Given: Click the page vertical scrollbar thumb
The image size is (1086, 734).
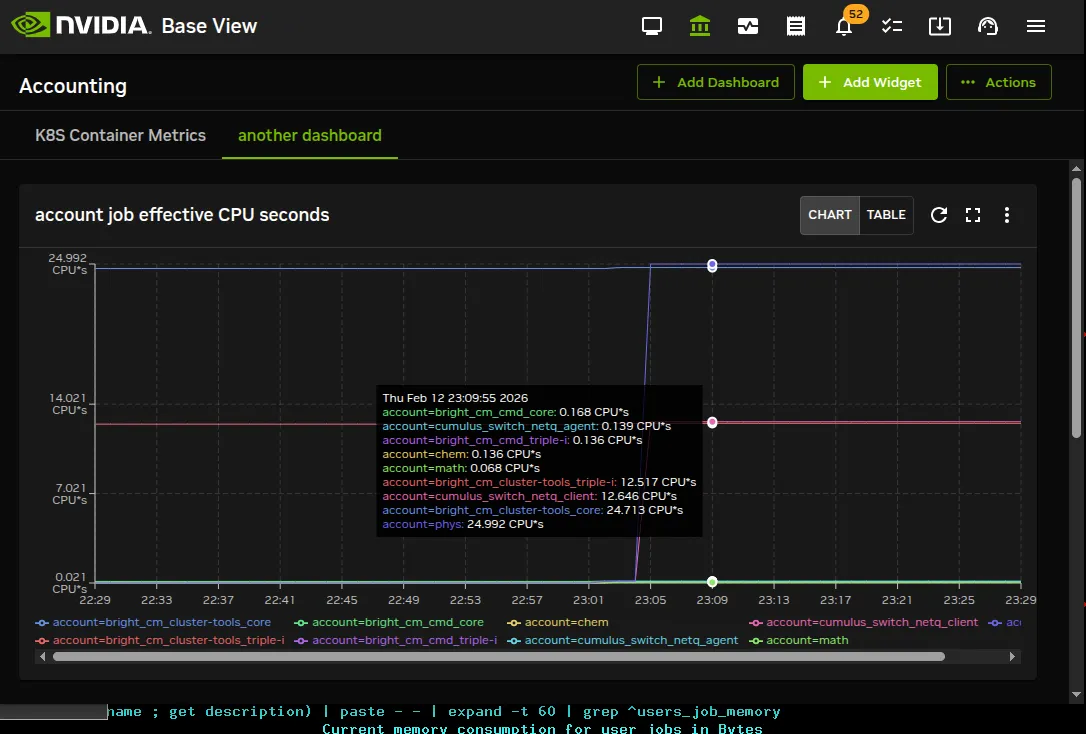Looking at the screenshot, I should (x=1076, y=308).
